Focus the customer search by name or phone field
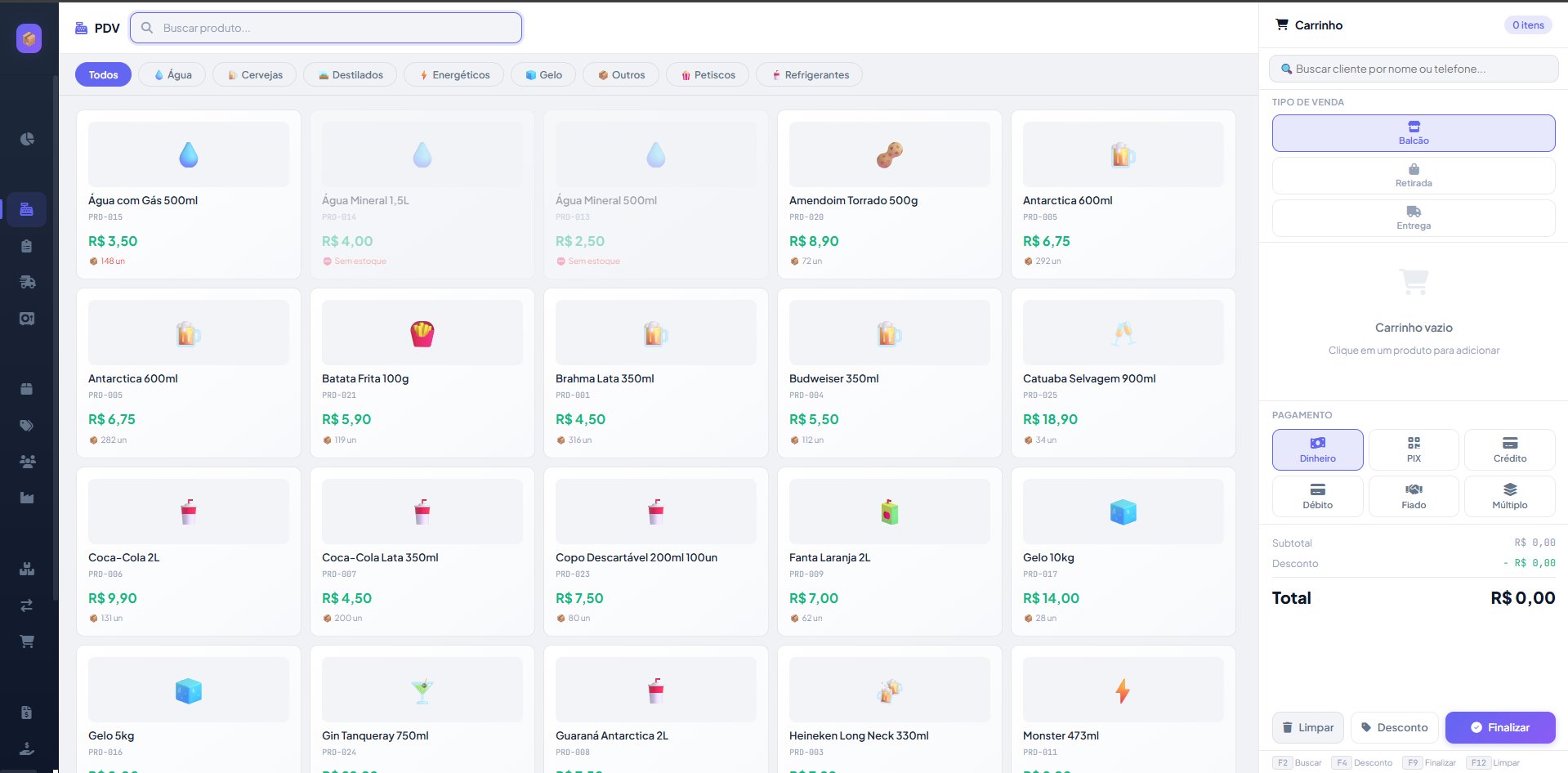 click(1414, 69)
